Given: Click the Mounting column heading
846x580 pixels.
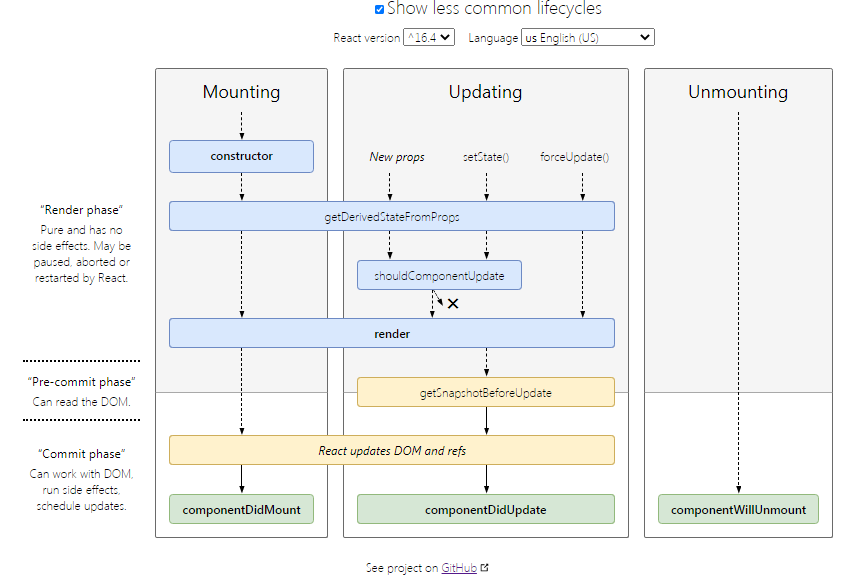Looking at the screenshot, I should pos(241,92).
